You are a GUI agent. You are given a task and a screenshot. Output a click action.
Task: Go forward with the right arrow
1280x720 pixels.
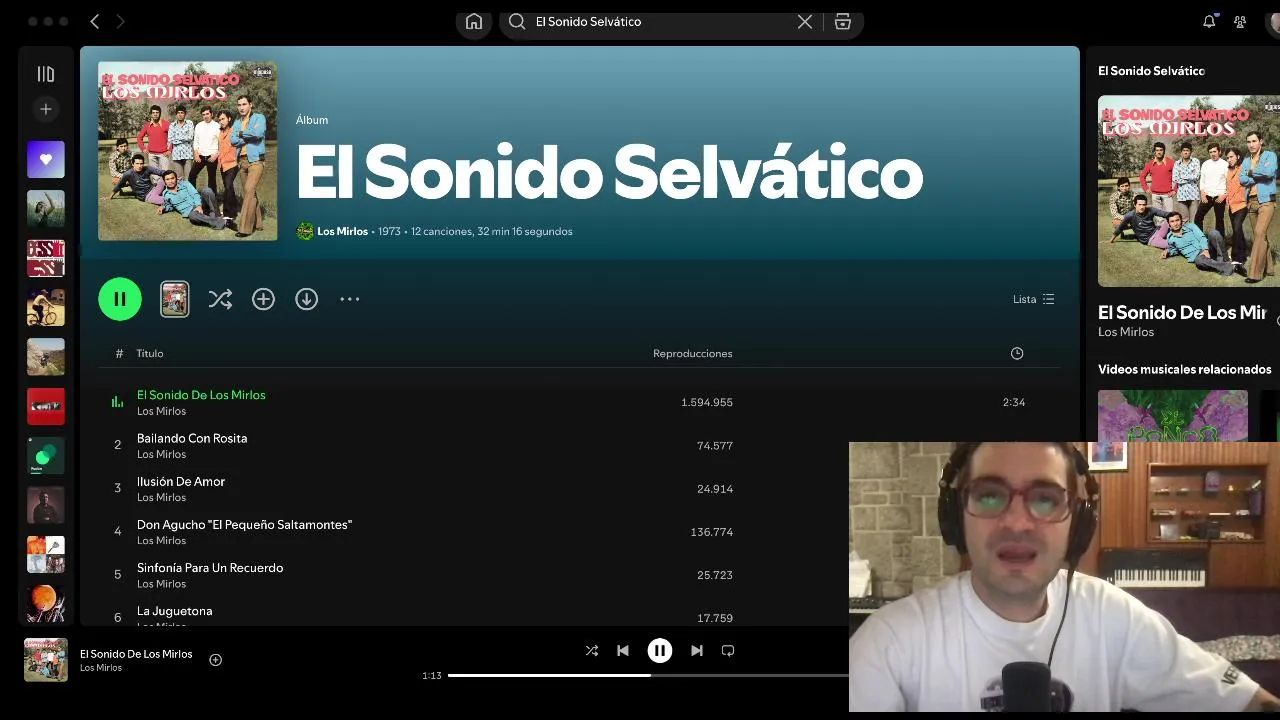pos(120,21)
